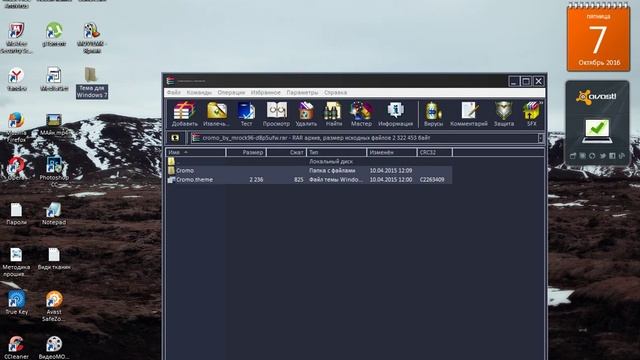
Task: Sort files by the Имя column
Action: click(x=196, y=152)
